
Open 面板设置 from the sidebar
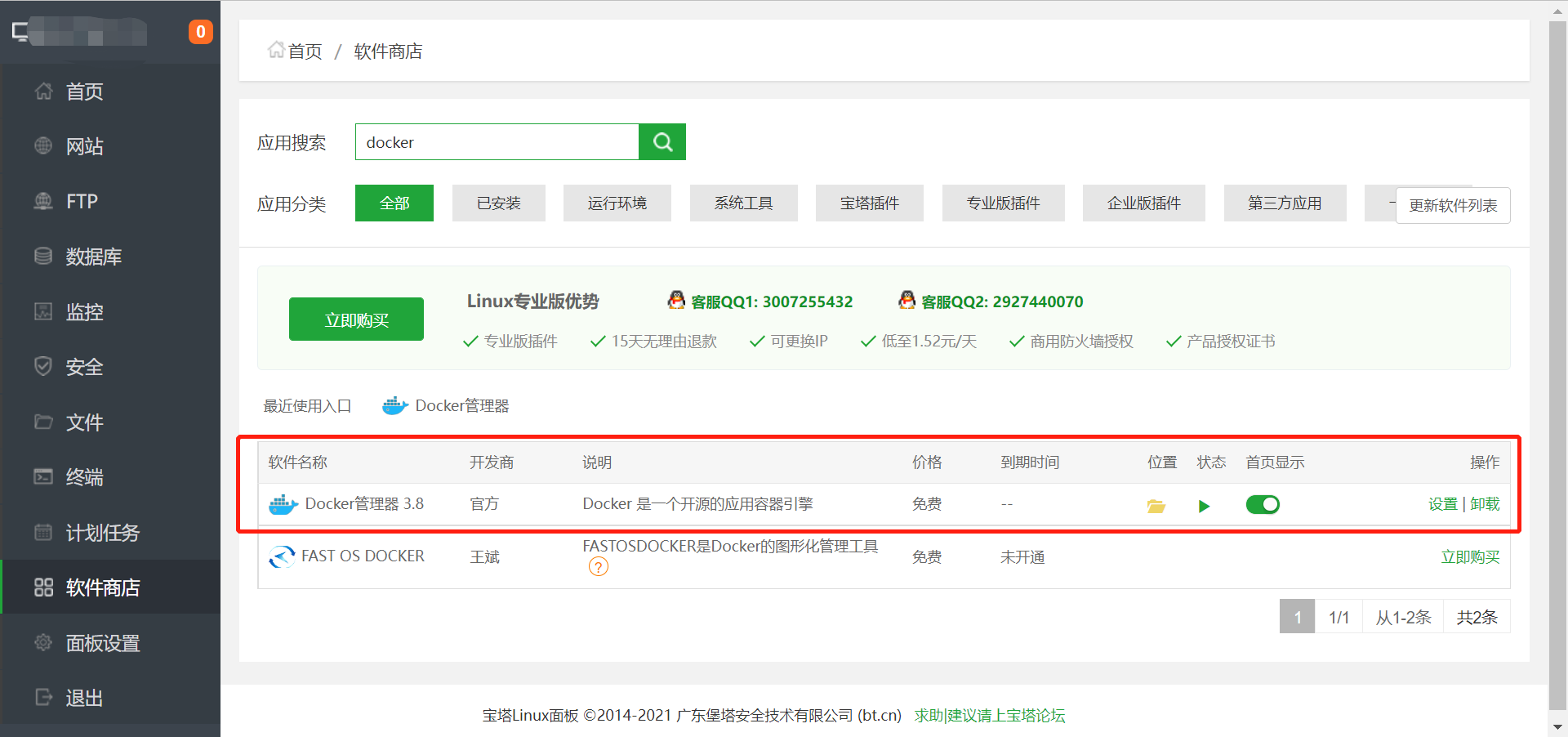click(110, 642)
